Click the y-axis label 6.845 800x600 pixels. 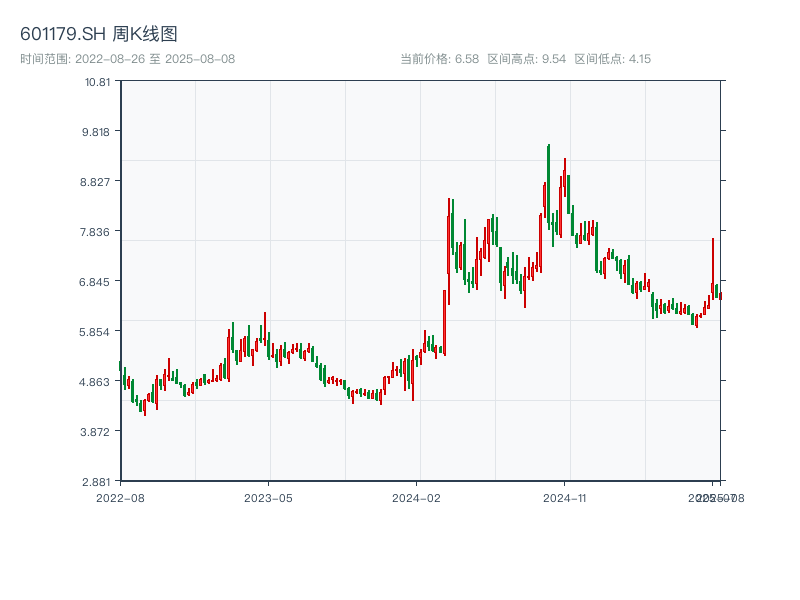[x=94, y=282]
